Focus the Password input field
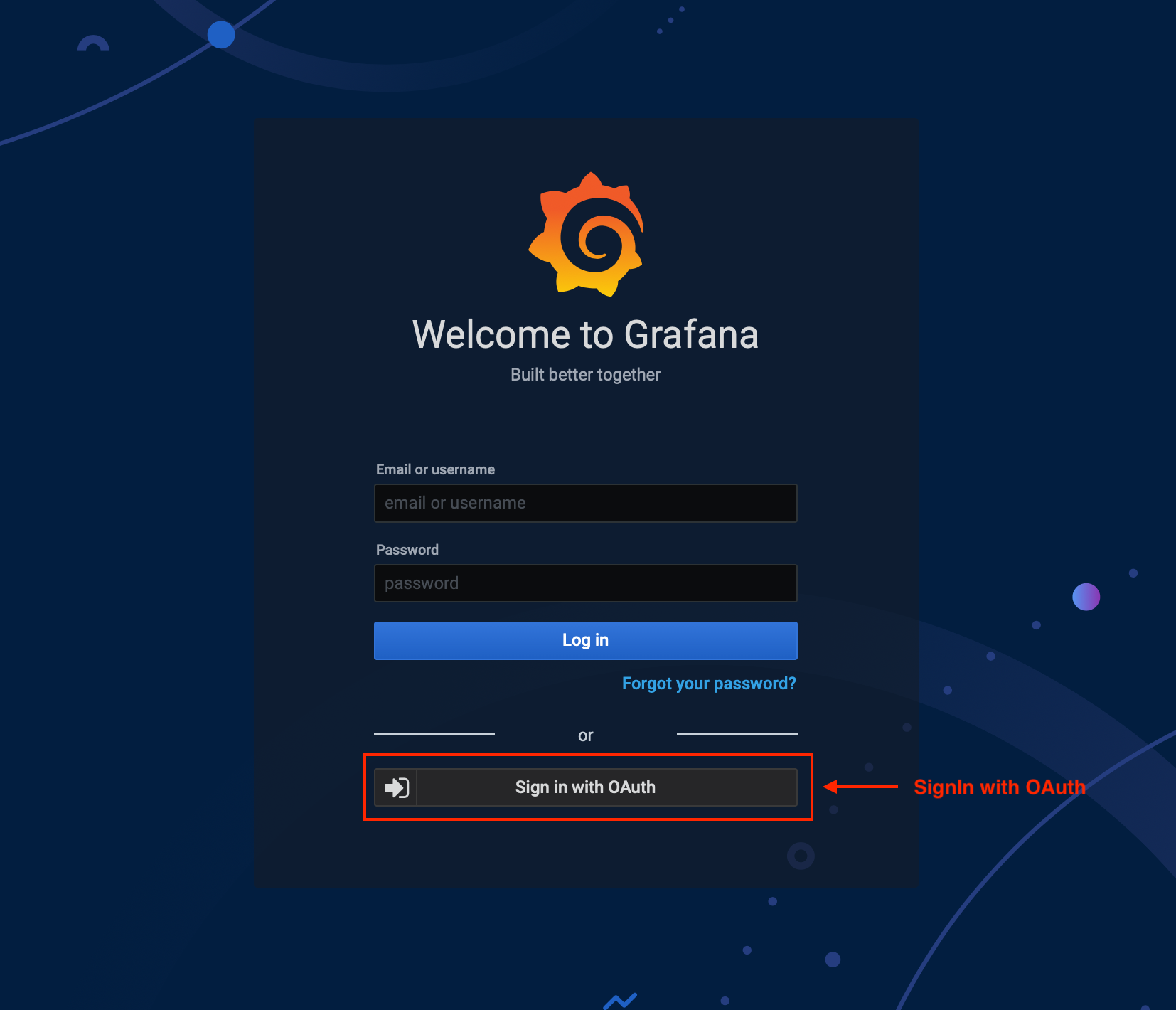Viewport: 1176px width, 1010px height. pos(586,583)
